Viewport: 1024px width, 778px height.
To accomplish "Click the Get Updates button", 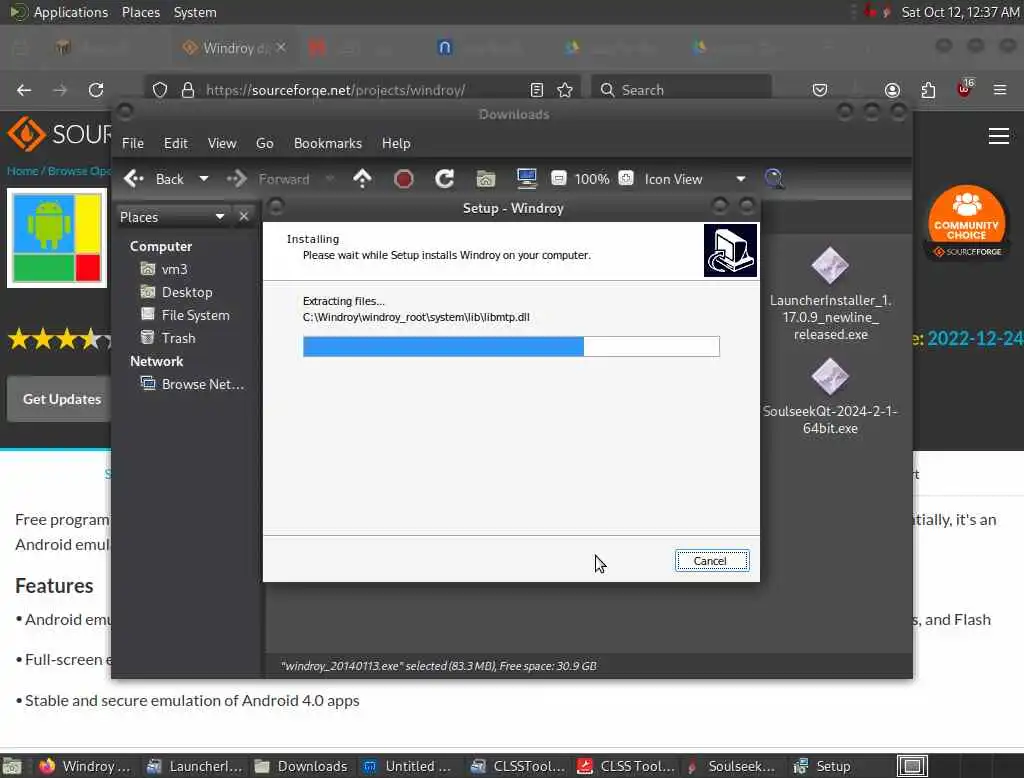I will coord(59,399).
